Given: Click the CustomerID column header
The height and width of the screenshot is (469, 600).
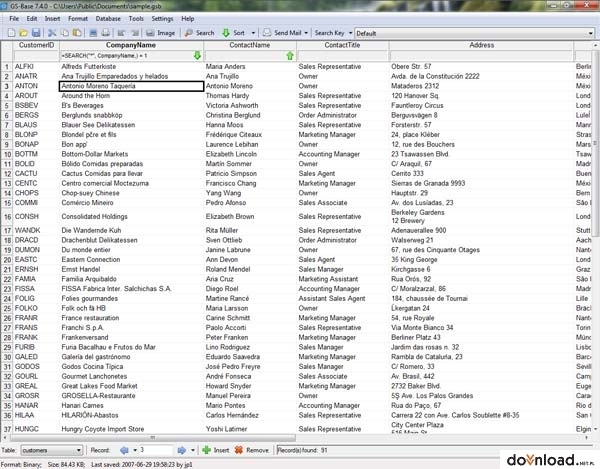Looking at the screenshot, I should (36, 45).
